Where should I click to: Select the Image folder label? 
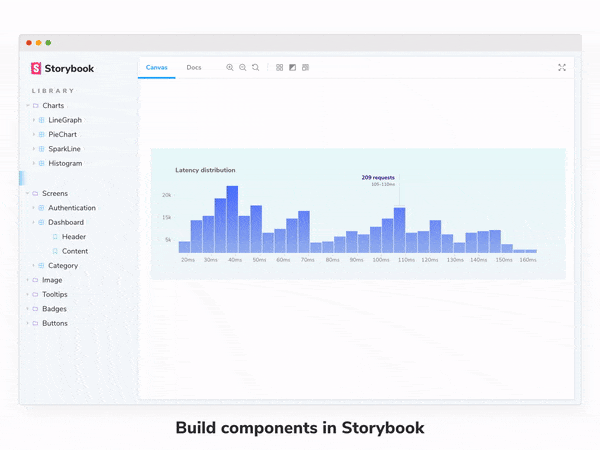[x=52, y=280]
